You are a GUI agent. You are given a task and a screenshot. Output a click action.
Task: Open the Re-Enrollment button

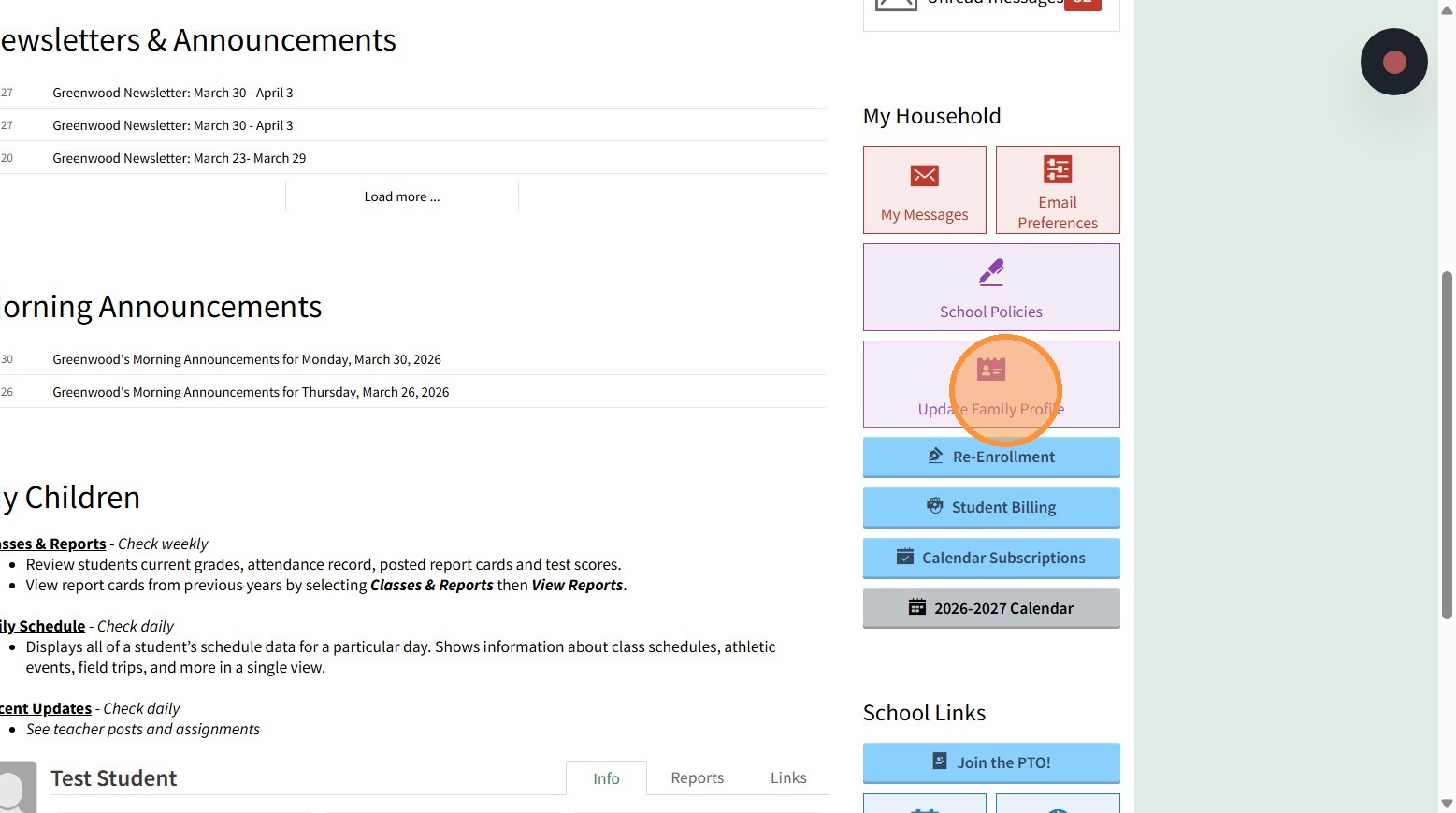coord(991,457)
